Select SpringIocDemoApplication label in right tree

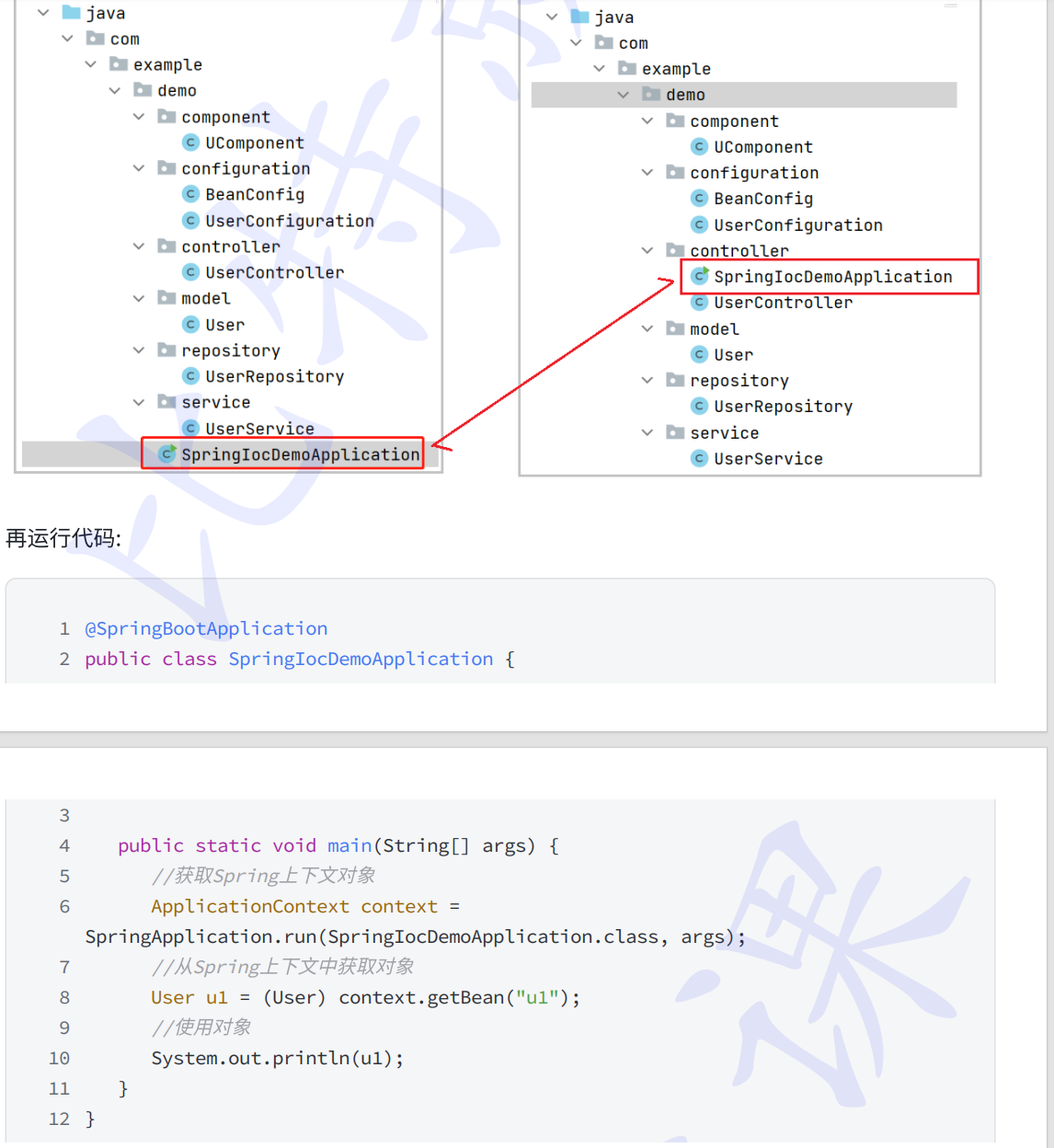coord(833,277)
